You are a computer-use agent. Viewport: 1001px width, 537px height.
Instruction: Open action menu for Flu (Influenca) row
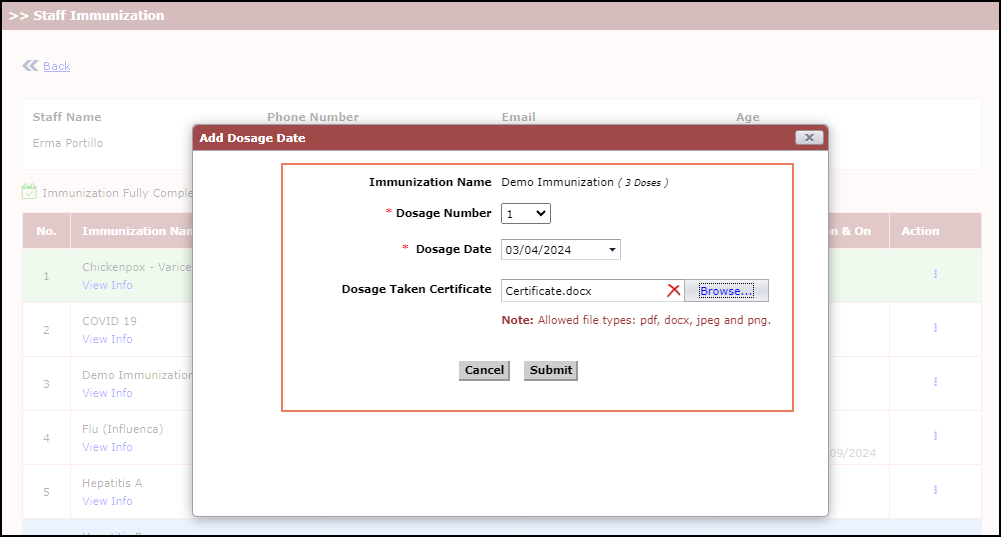tap(935, 436)
